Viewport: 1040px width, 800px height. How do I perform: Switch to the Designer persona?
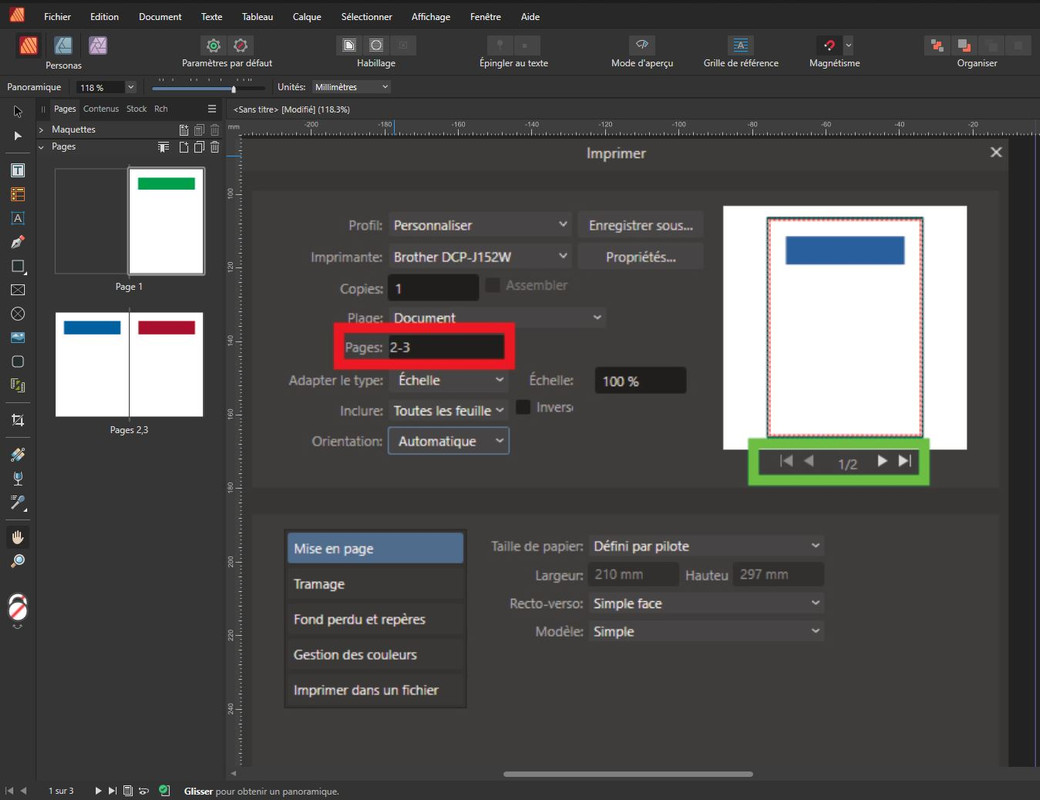tap(63, 45)
